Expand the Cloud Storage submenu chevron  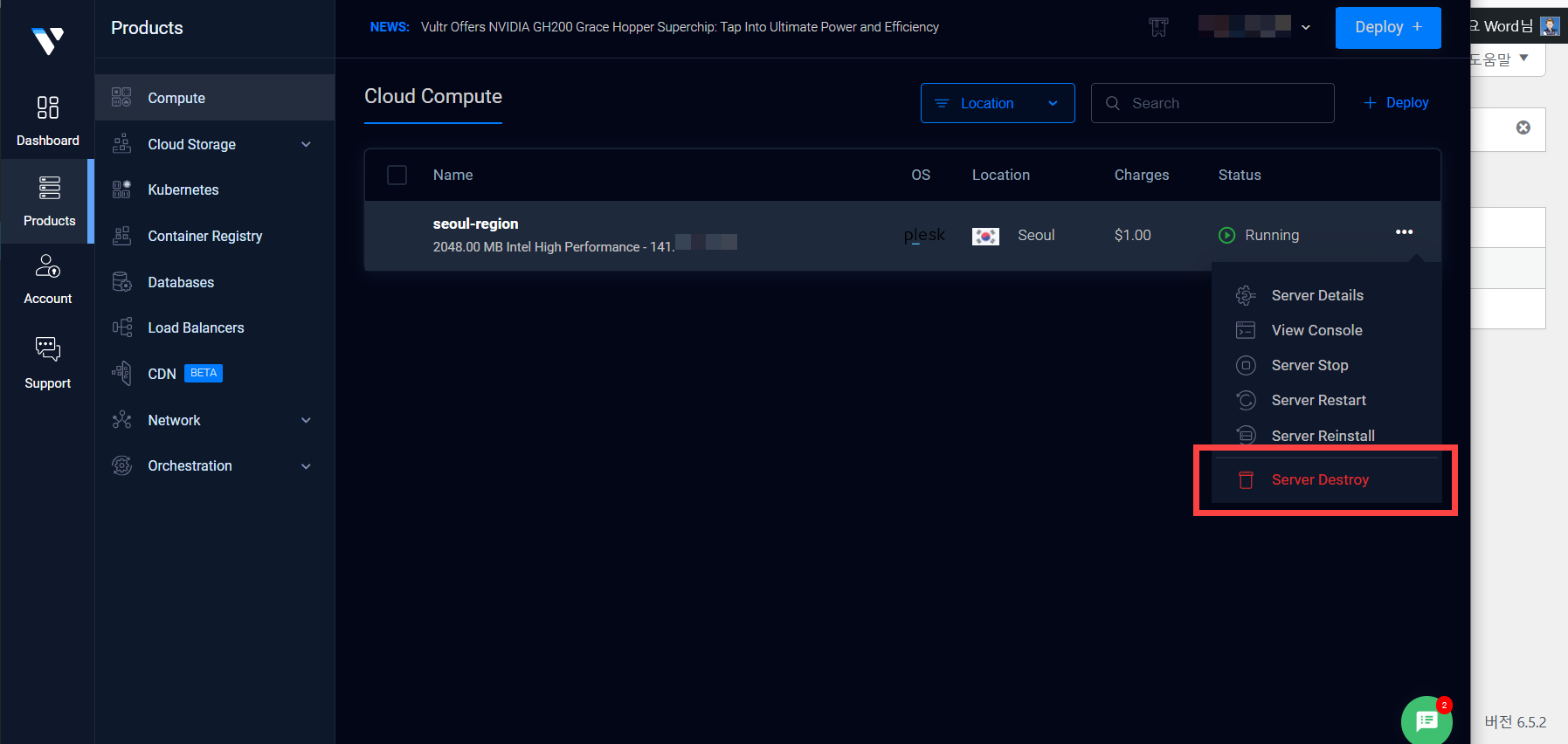[306, 144]
